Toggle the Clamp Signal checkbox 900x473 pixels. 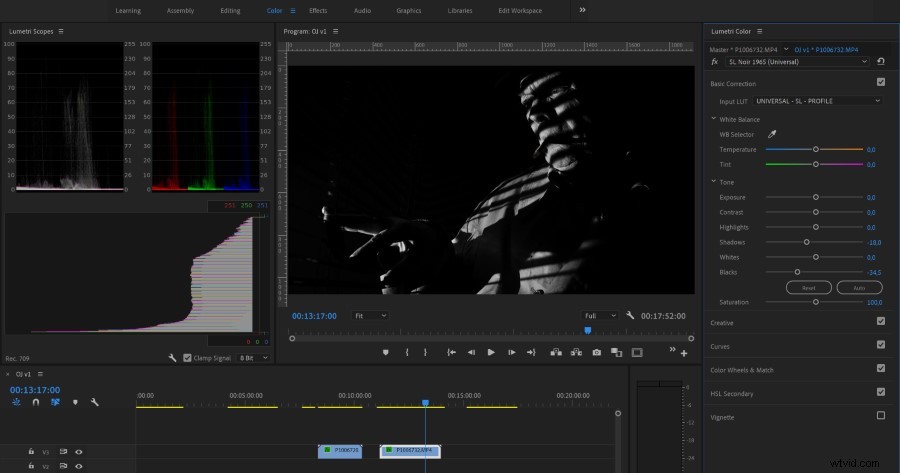(187, 358)
